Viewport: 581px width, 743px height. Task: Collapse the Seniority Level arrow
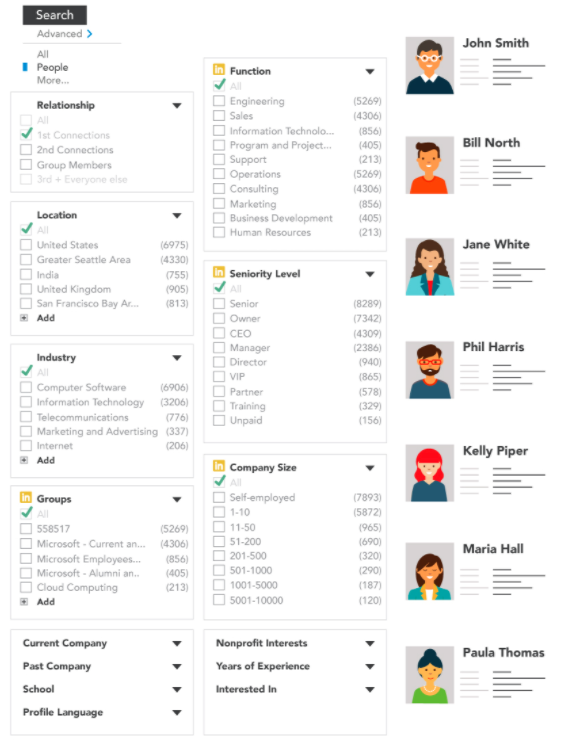370,274
